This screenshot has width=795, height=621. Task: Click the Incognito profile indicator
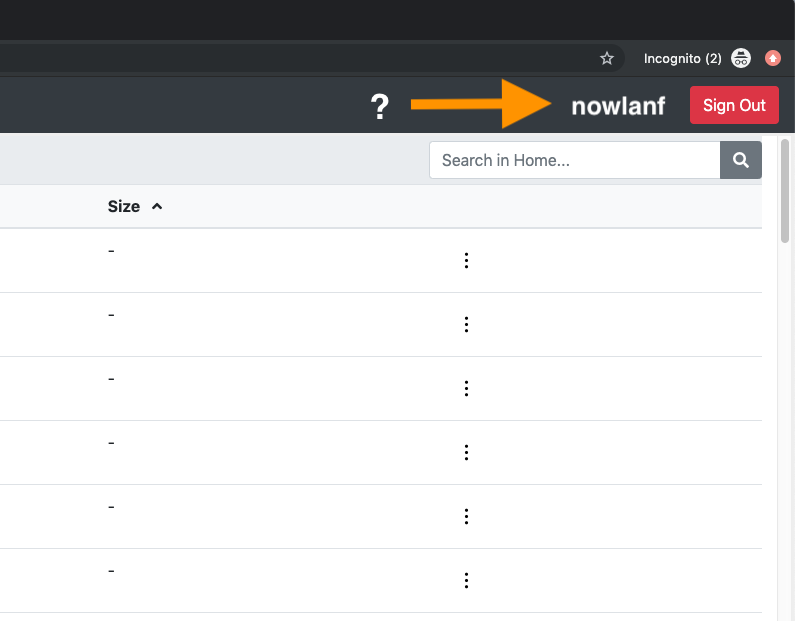(x=697, y=58)
